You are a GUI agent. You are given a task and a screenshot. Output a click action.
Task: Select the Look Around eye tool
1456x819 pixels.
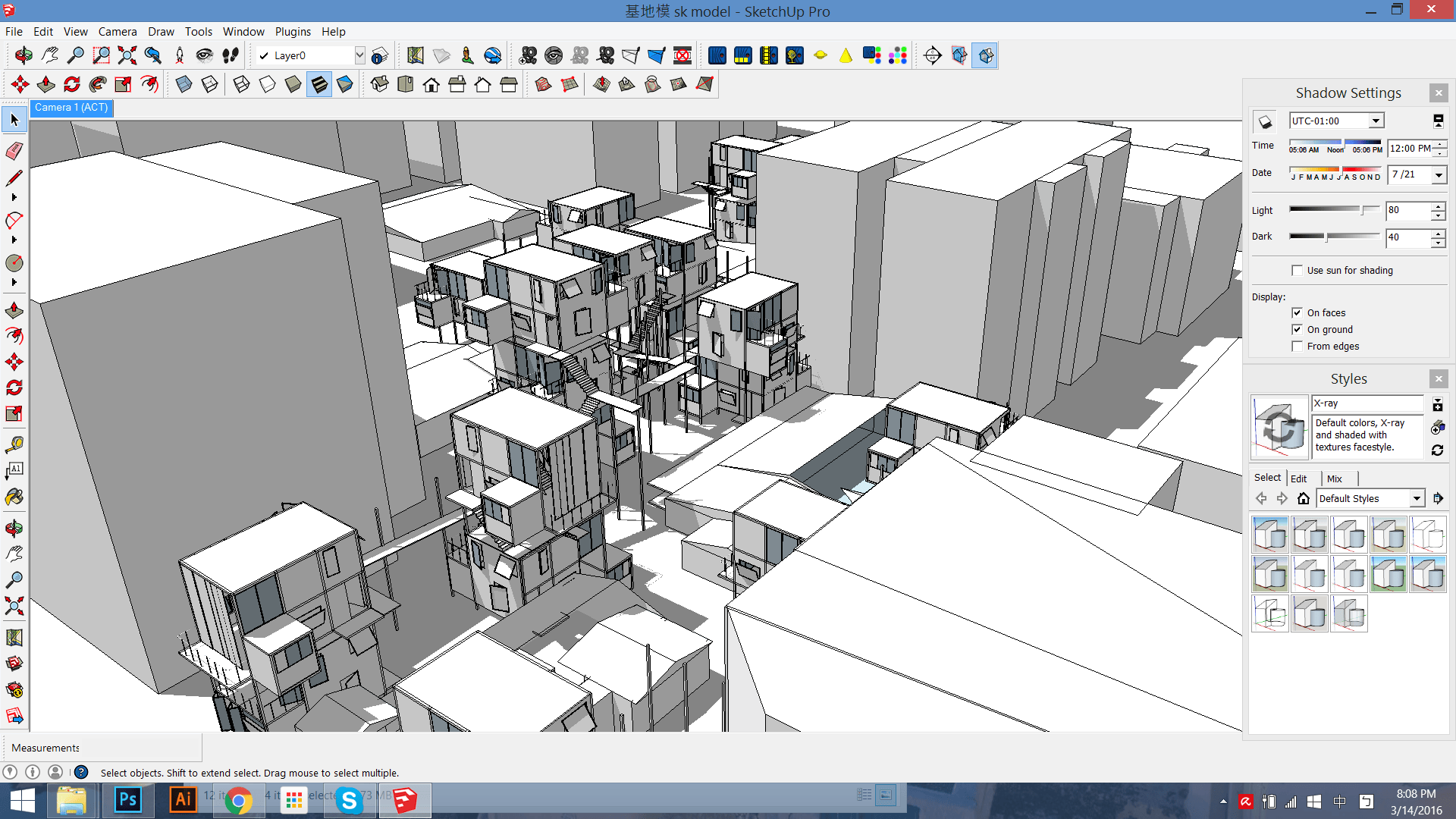click(x=204, y=55)
